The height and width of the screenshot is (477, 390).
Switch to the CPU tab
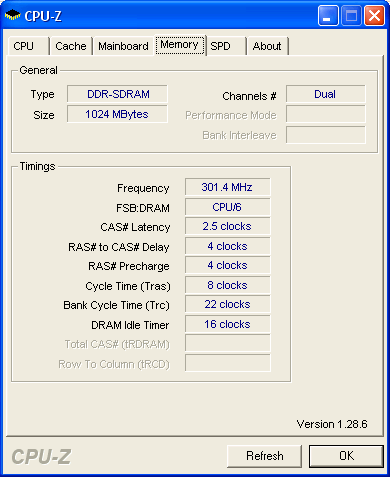[x=28, y=46]
